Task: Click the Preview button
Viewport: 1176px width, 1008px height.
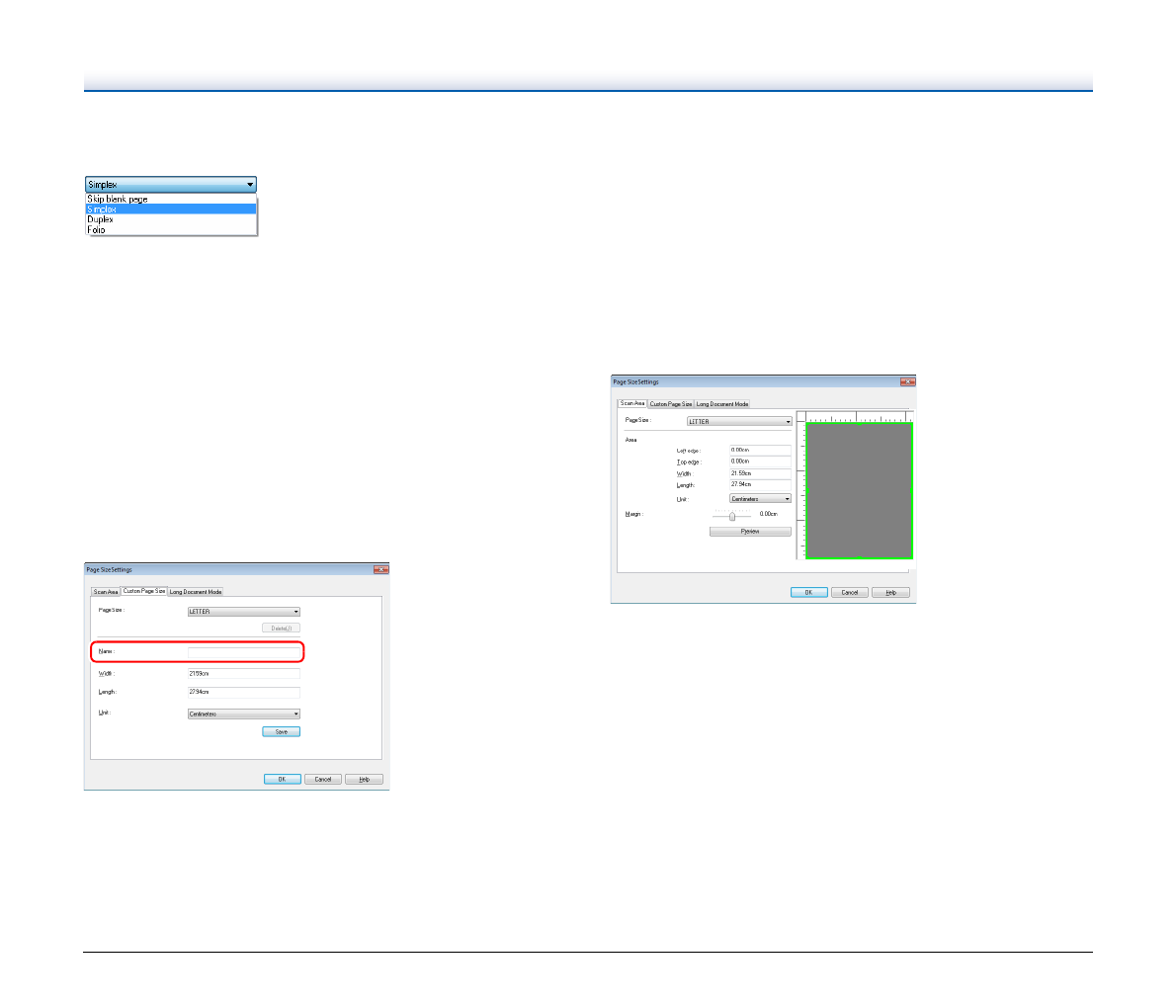Action: point(750,532)
